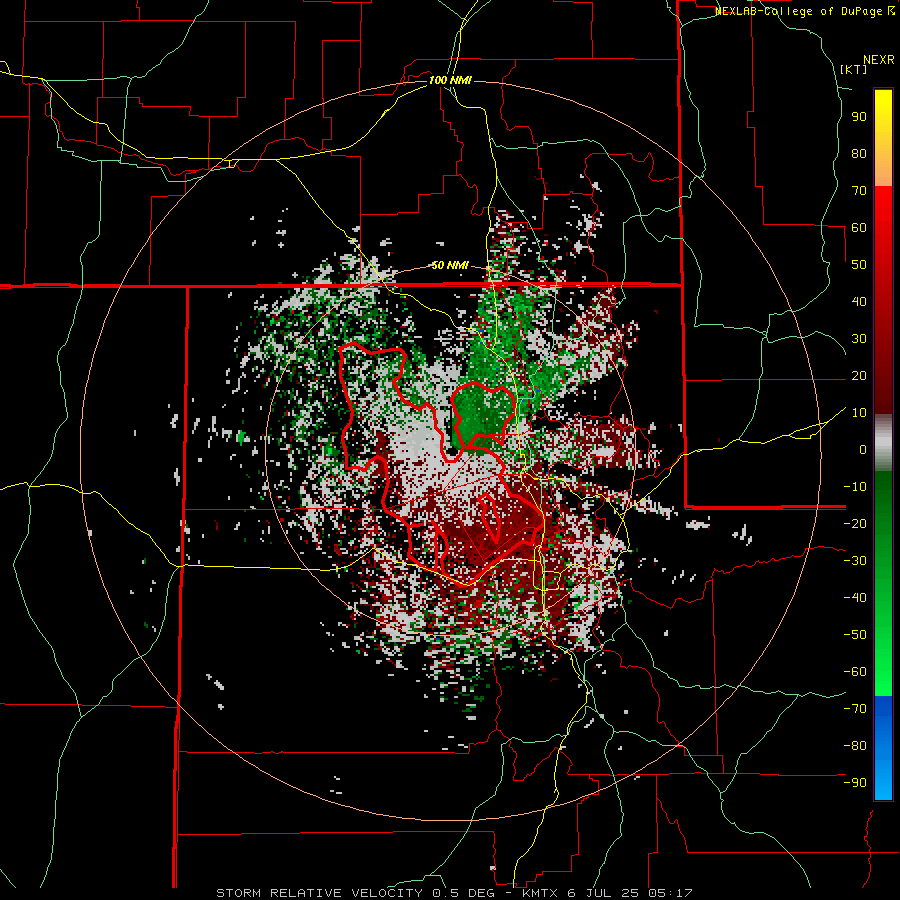Pick the light blue bottom color bar segment
Screen dimensions: 900x900
883,778
